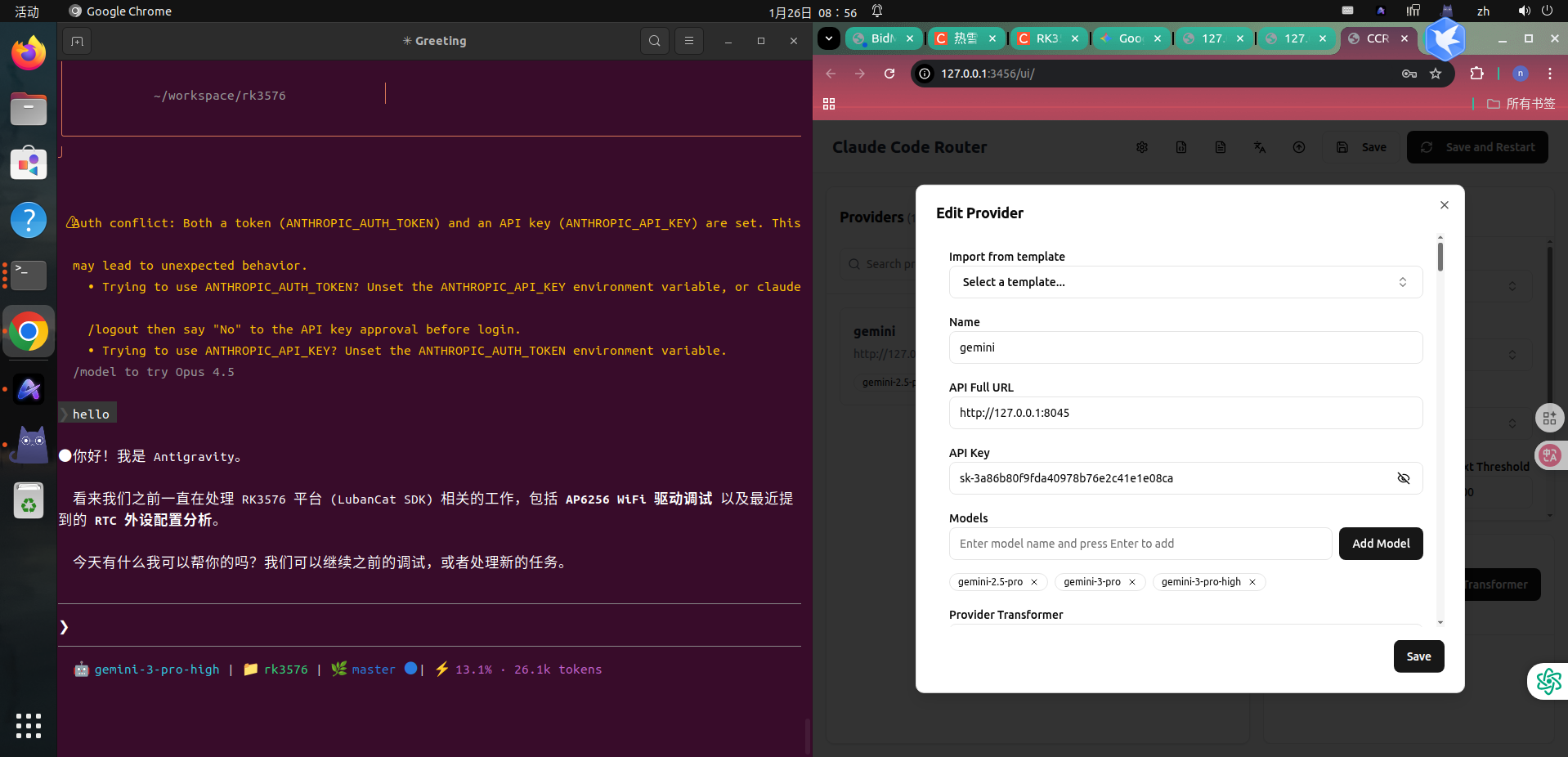
Task: Open Claude Code Router settings gear
Action: pos(1142,147)
